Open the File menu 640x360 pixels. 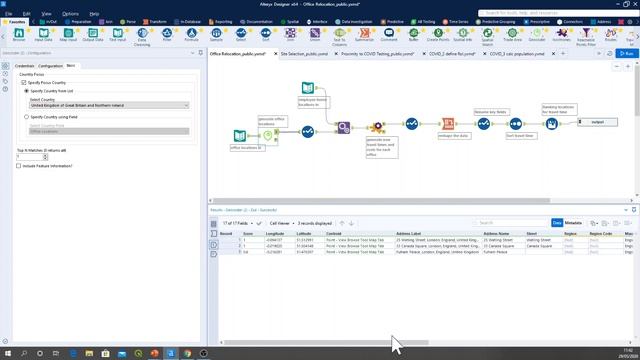click(x=9, y=13)
